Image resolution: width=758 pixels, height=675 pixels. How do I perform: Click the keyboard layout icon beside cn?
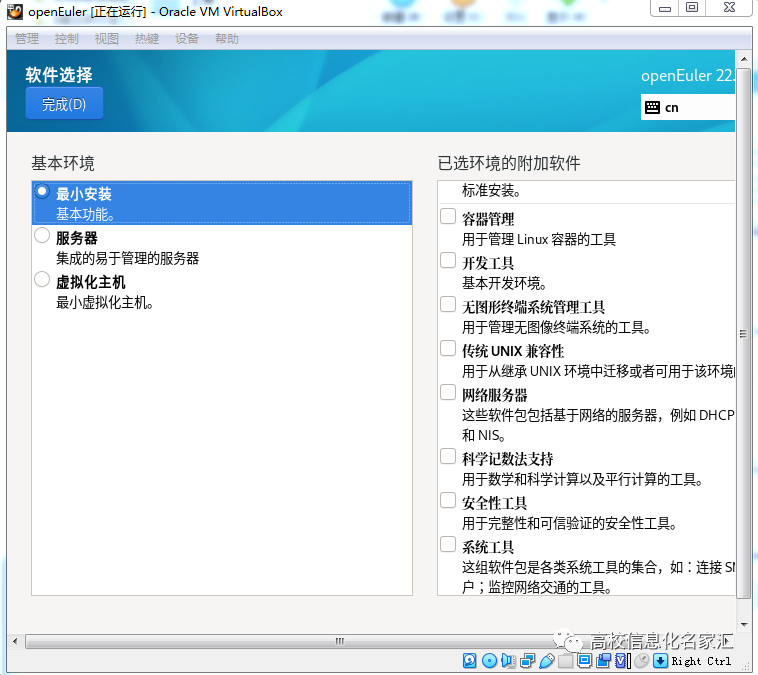(x=652, y=107)
